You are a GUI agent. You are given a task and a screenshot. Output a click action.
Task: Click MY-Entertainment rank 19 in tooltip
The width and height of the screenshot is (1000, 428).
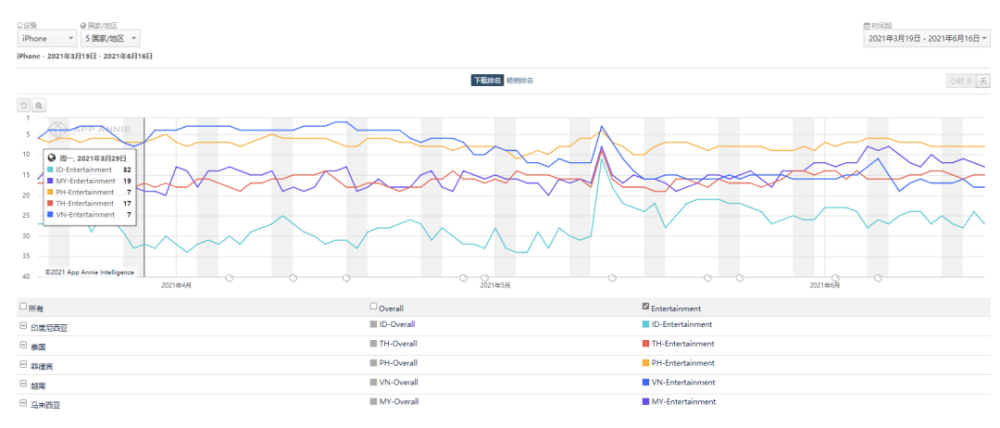pos(127,181)
